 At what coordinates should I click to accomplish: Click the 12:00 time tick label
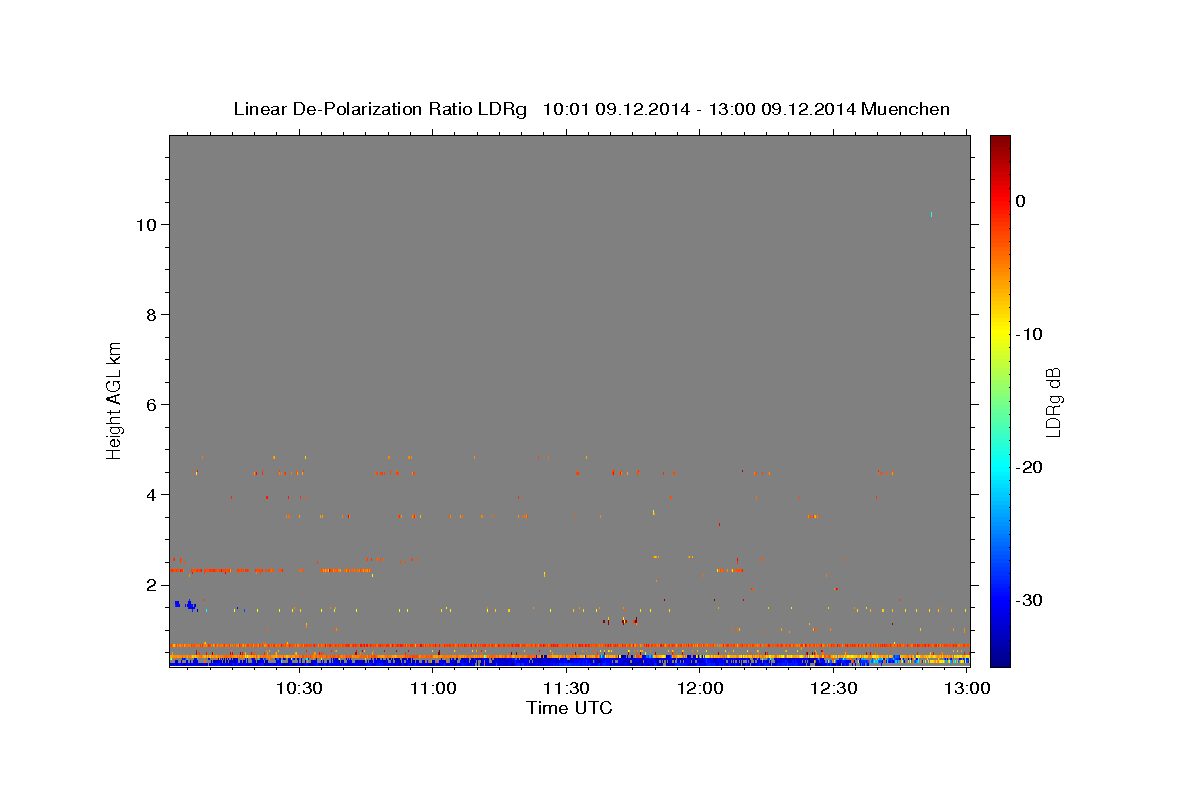(x=700, y=688)
